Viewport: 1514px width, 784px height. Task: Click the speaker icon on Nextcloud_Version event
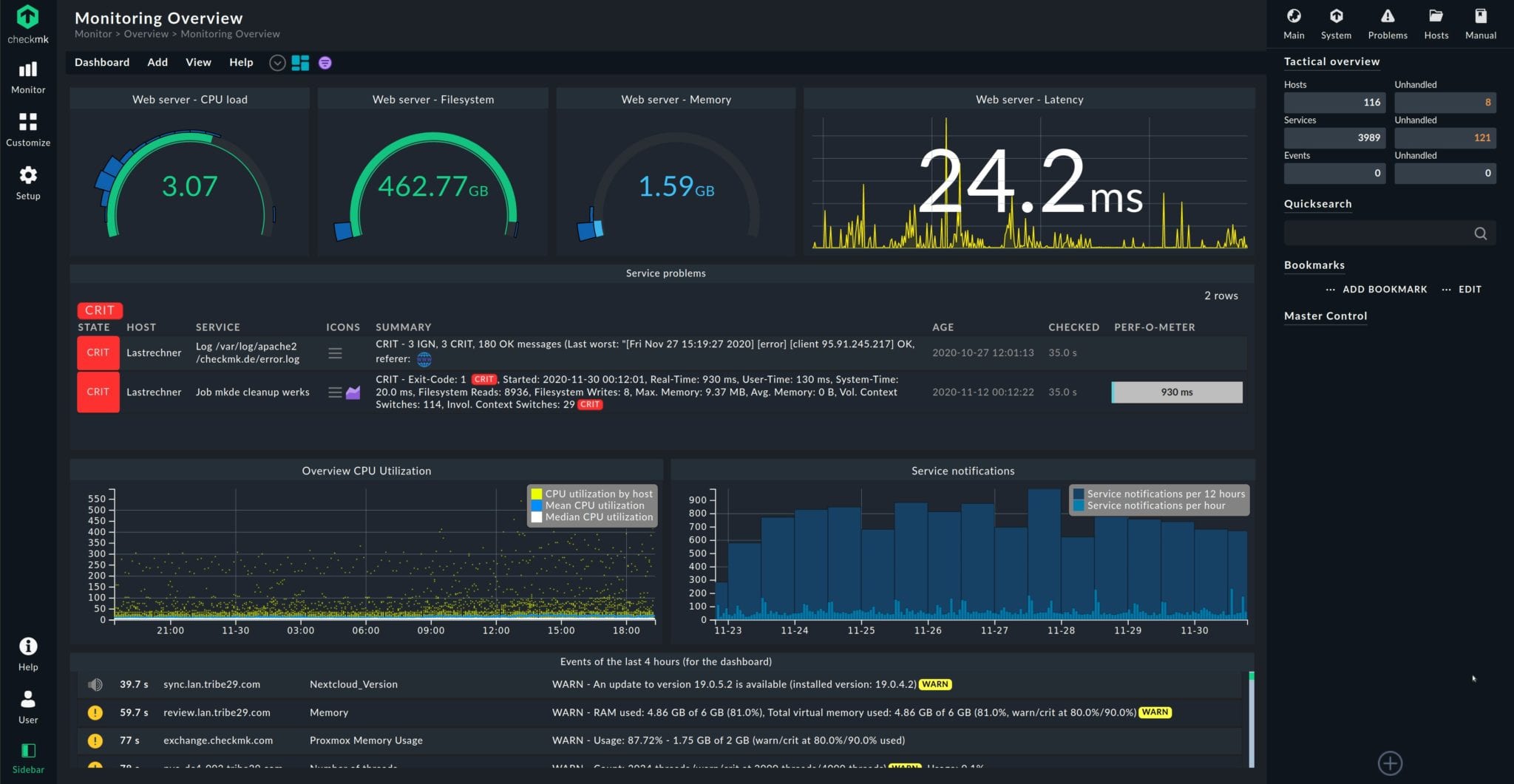click(95, 684)
